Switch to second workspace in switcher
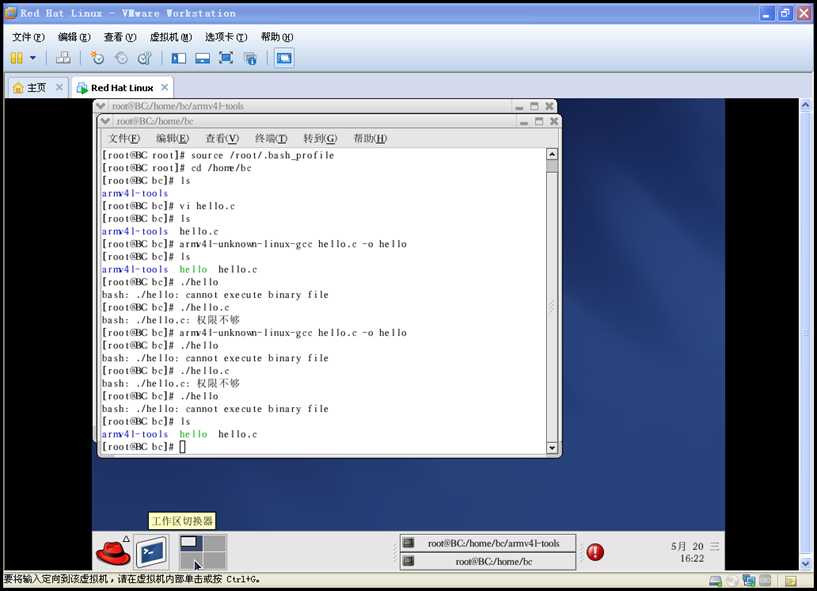Image resolution: width=817 pixels, height=591 pixels. [215, 543]
